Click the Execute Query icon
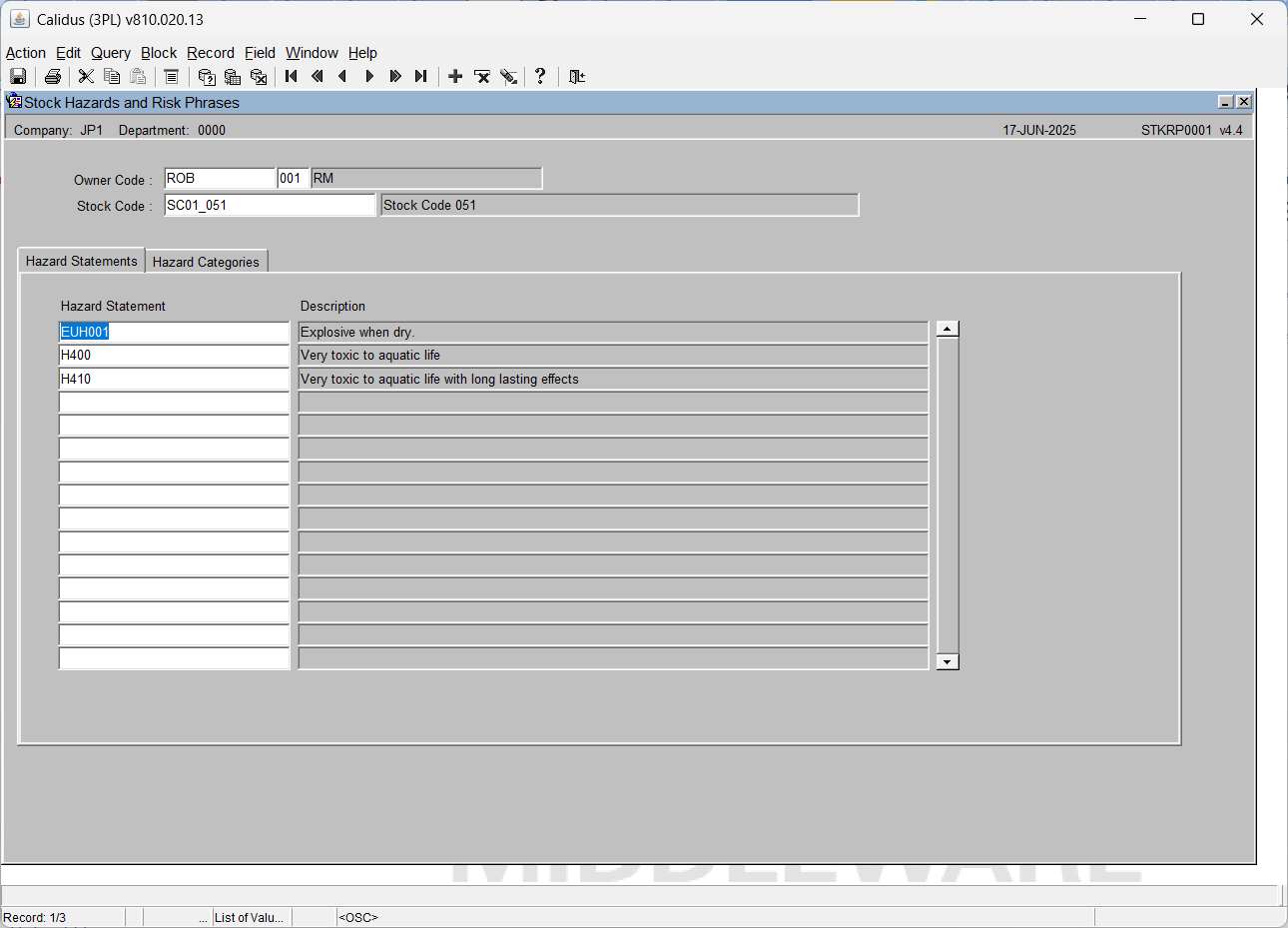This screenshot has height=928, width=1288. (233, 77)
